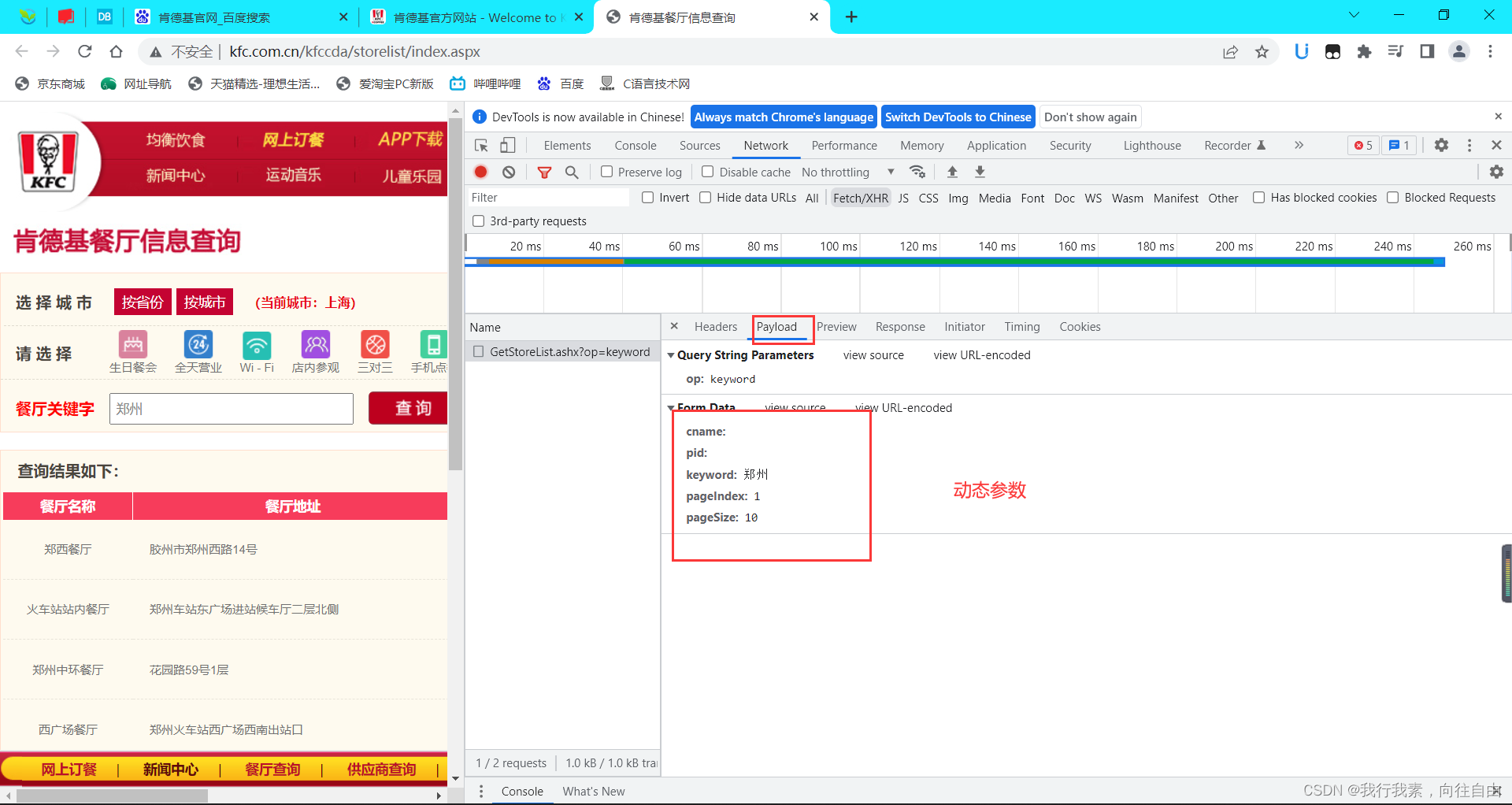Image resolution: width=1512 pixels, height=805 pixels.
Task: Open Chrome extensions puzzle icon
Action: 1364,52
